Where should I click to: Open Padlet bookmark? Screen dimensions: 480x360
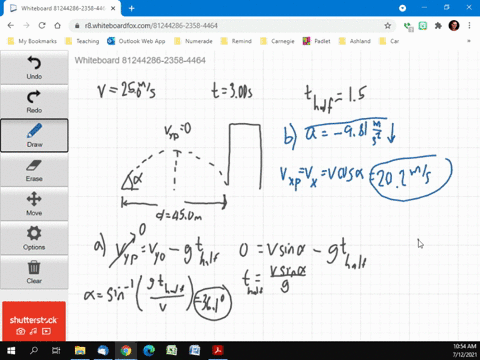pyautogui.click(x=316, y=41)
